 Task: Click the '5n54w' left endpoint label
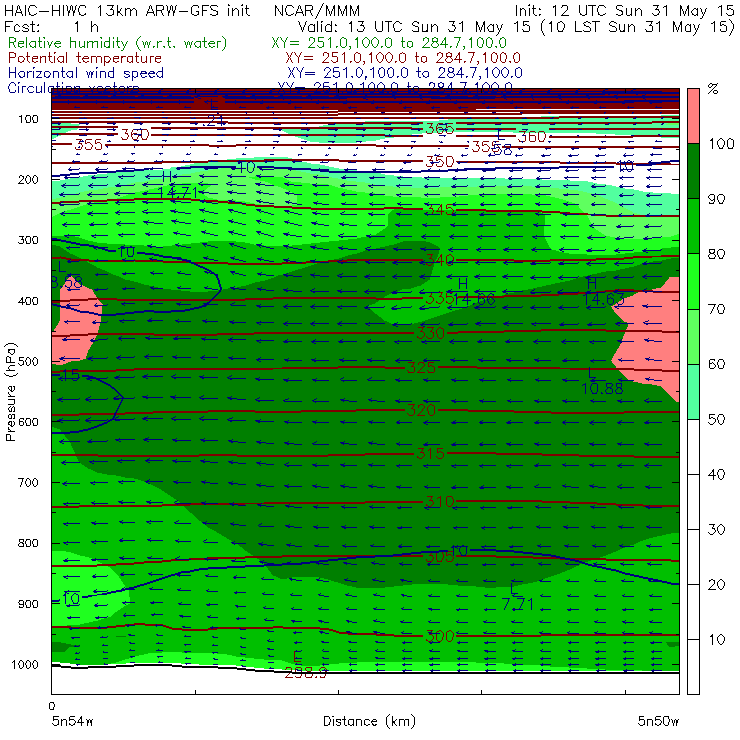click(73, 721)
